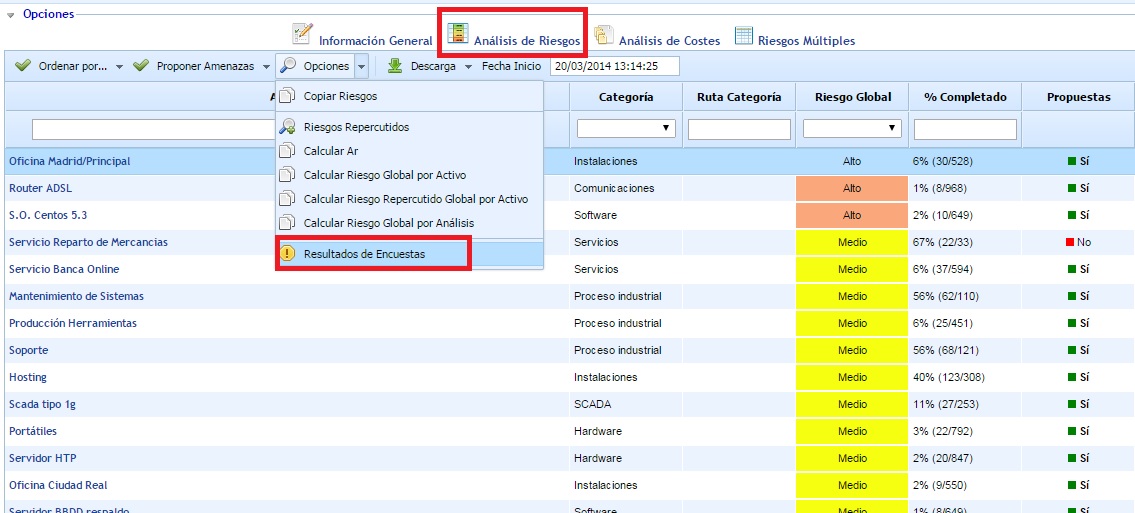
Task: Select the Calcular Ar menu entry
Action: 330,151
